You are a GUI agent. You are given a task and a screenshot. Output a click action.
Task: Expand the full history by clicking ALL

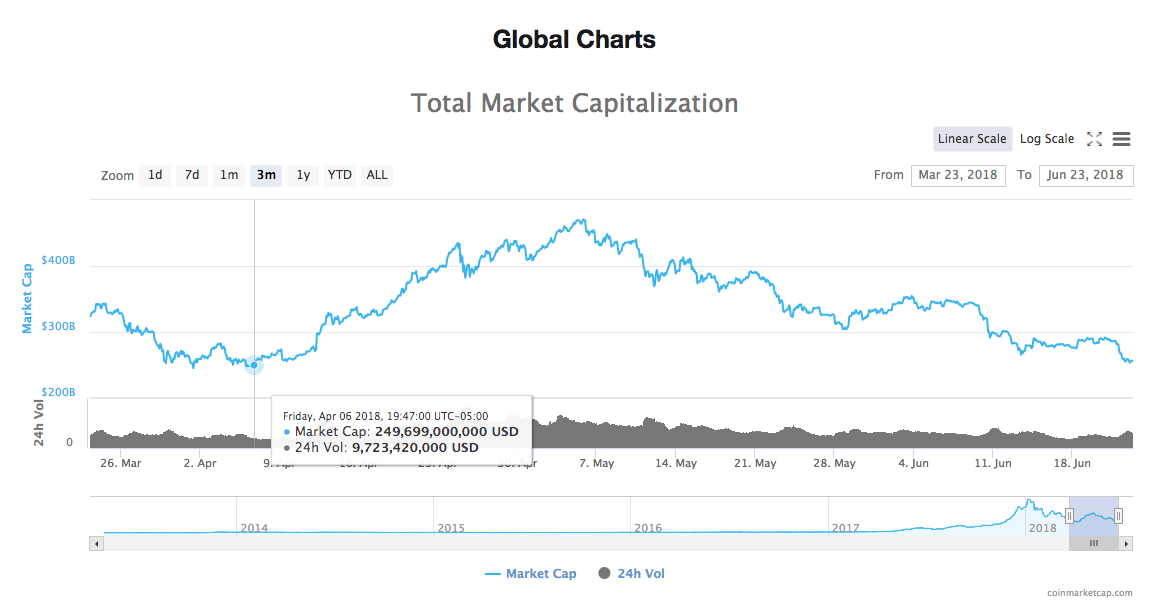point(376,175)
